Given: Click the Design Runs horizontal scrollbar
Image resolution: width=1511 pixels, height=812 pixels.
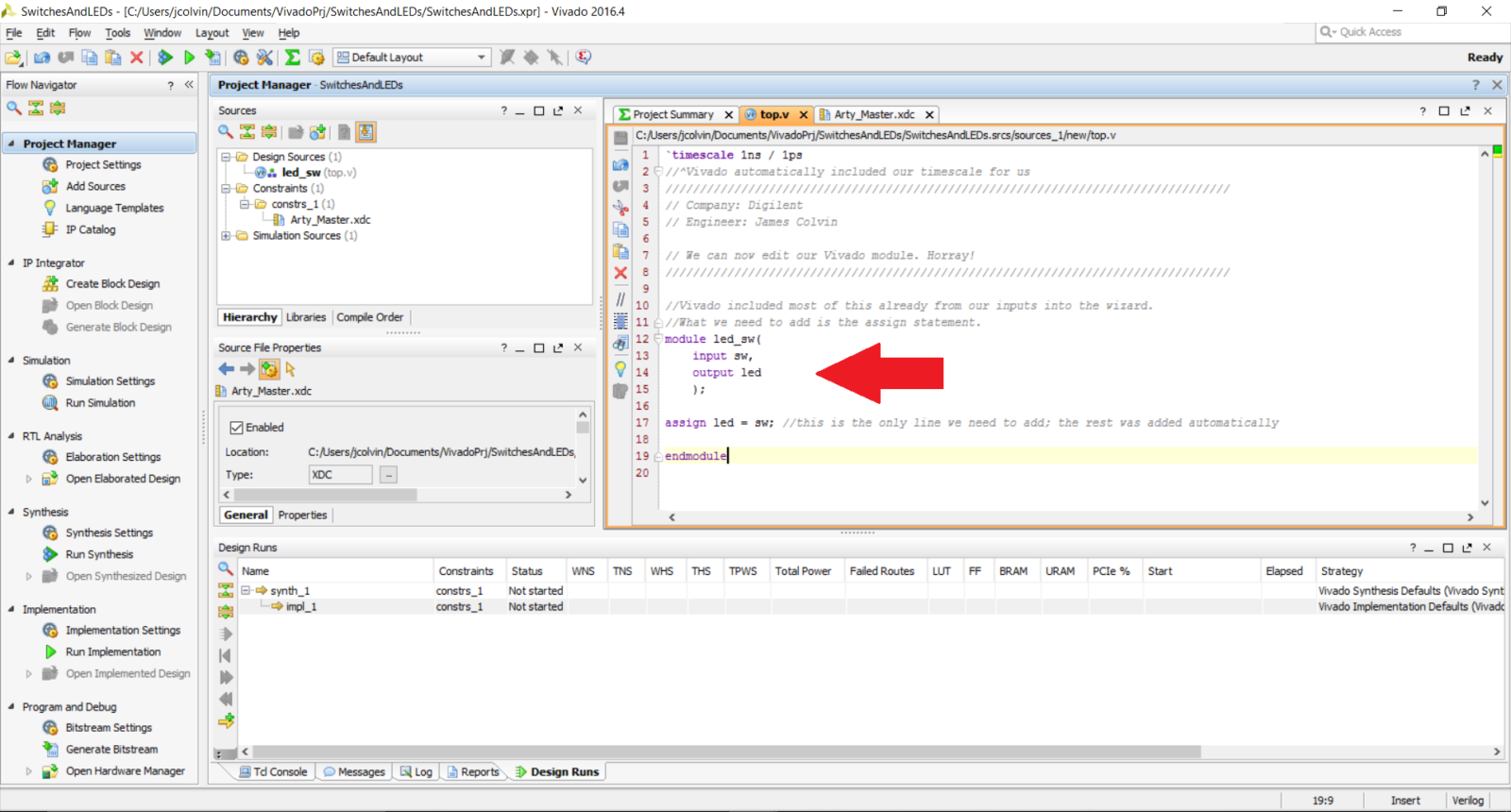Looking at the screenshot, I should coord(718,752).
